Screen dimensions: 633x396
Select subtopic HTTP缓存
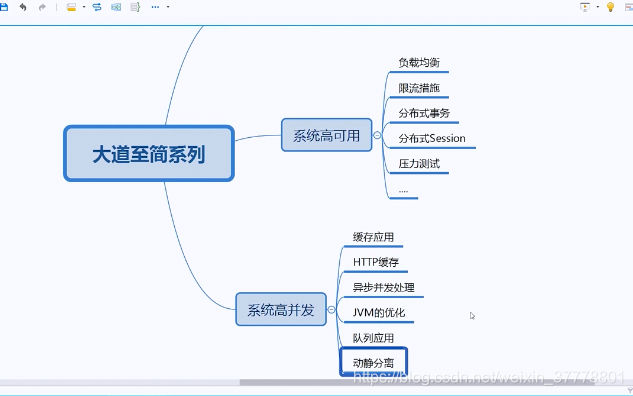coord(376,262)
